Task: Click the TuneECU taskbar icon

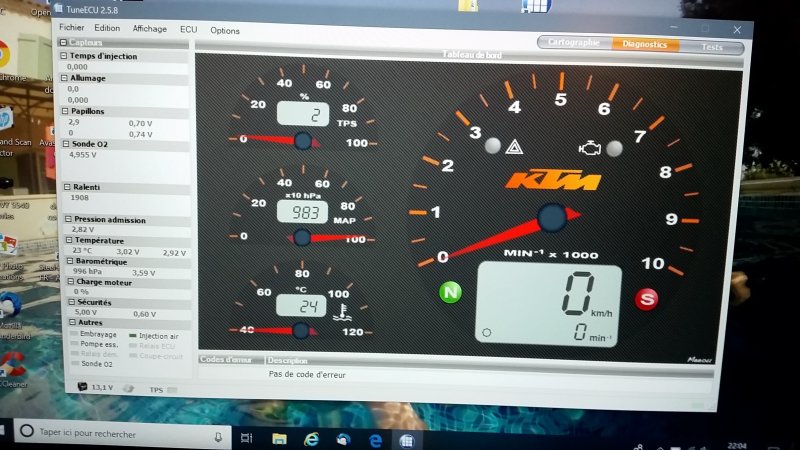Action: pyautogui.click(x=407, y=441)
